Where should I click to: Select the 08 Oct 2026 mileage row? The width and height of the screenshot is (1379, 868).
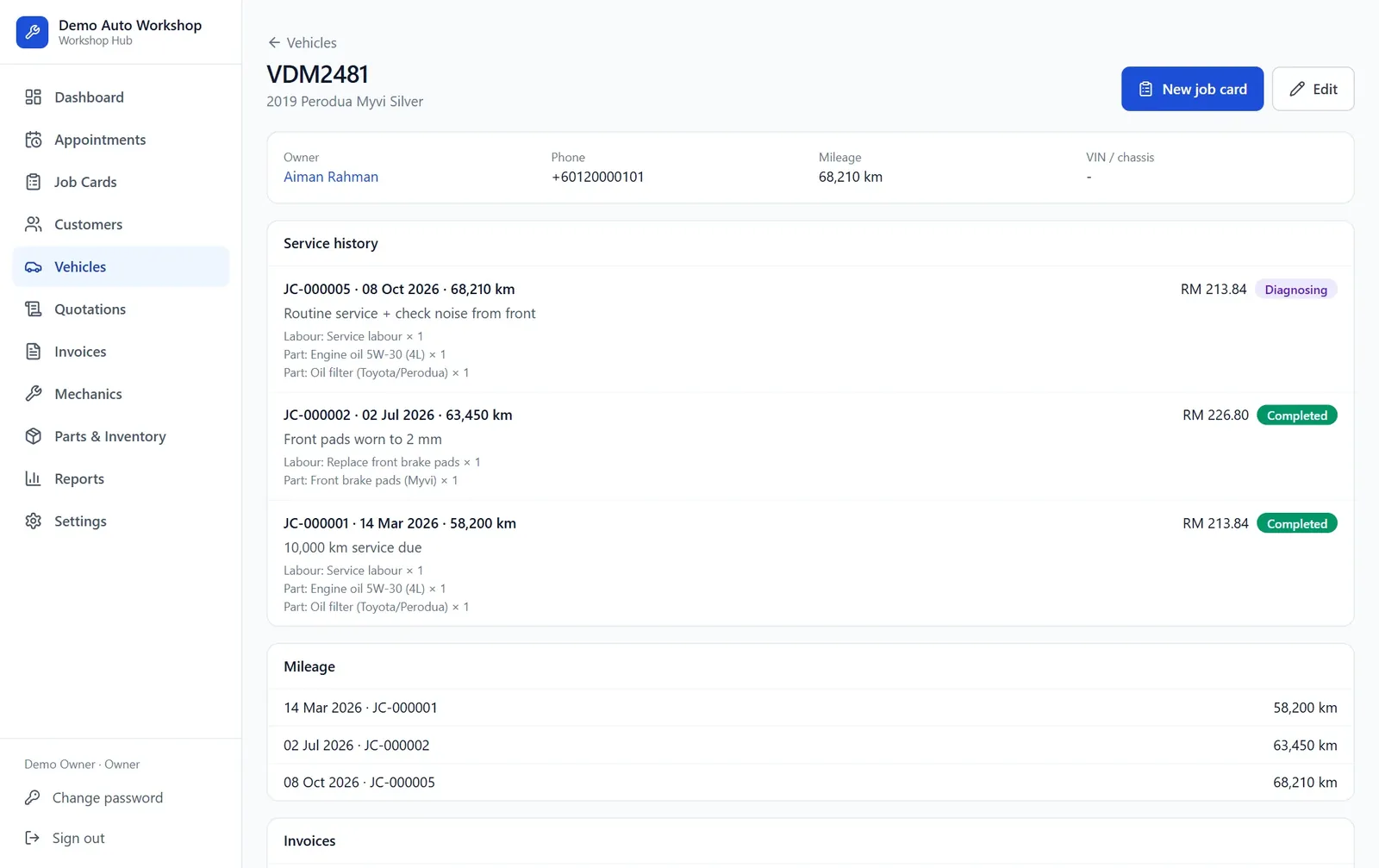(x=810, y=783)
